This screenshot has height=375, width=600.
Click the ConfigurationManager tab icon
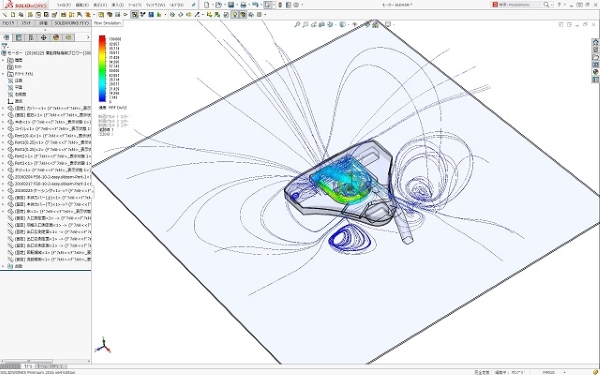(x=31, y=38)
